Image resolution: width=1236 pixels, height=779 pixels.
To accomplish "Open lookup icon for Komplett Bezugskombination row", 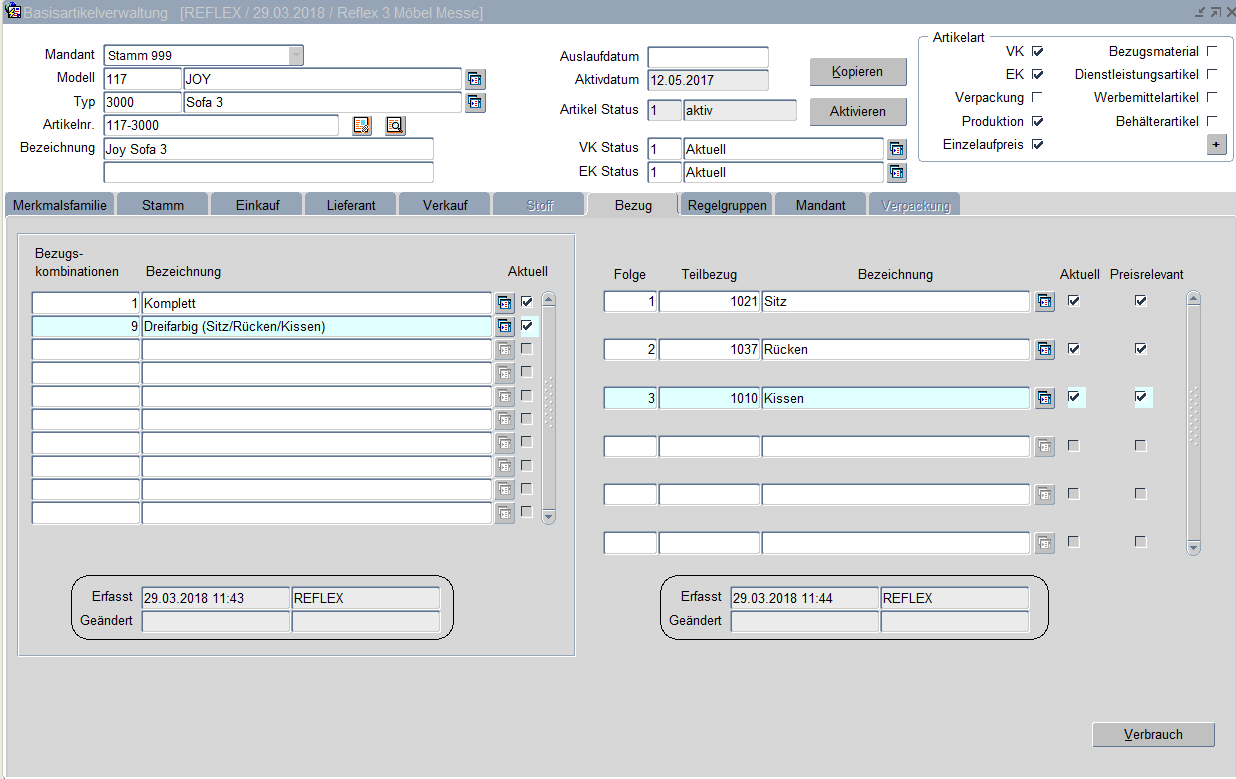I will click(505, 302).
